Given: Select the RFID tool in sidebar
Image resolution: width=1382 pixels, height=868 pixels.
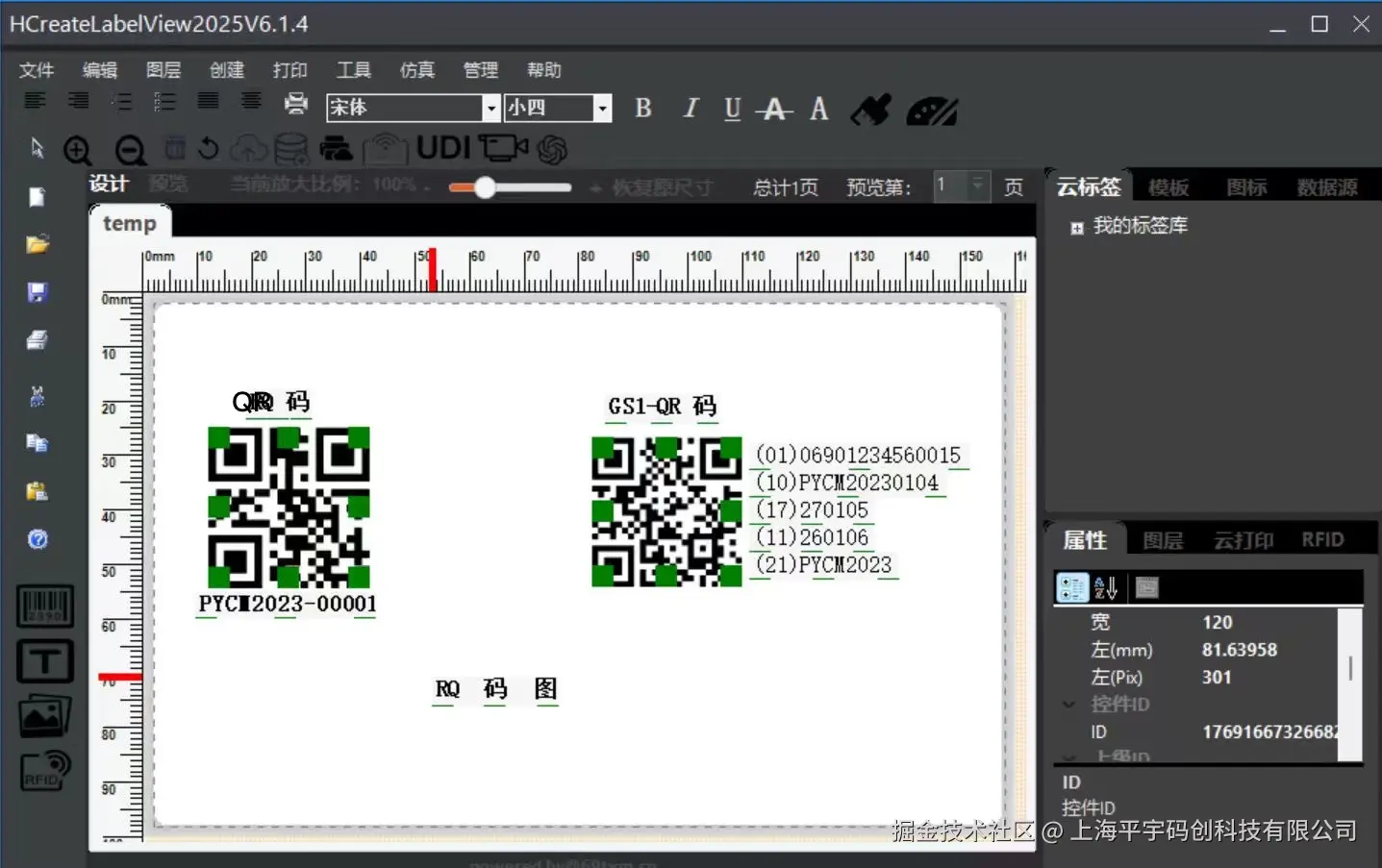Looking at the screenshot, I should tap(45, 771).
